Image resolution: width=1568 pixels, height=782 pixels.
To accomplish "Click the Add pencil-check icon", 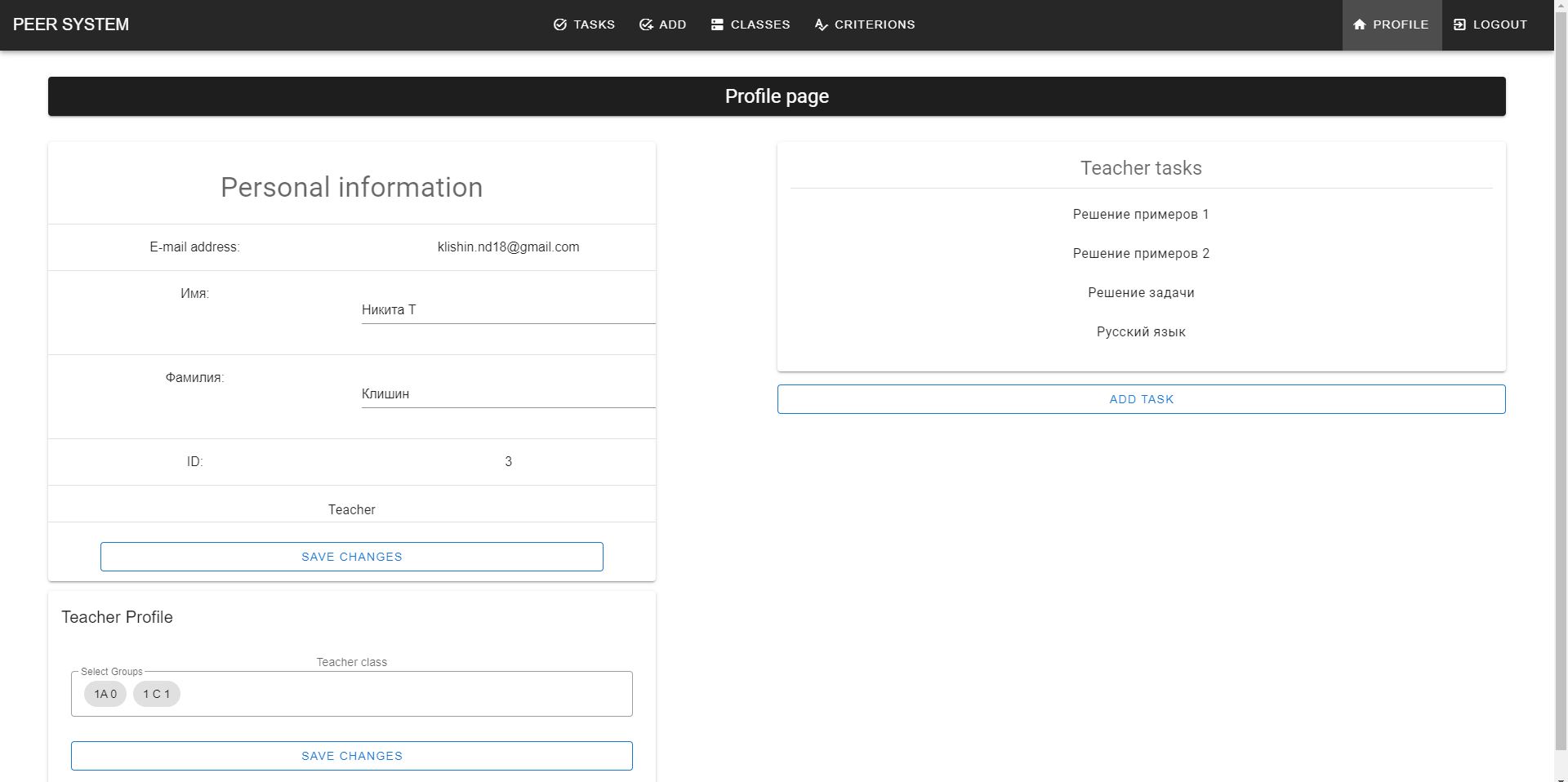I will pyautogui.click(x=646, y=24).
